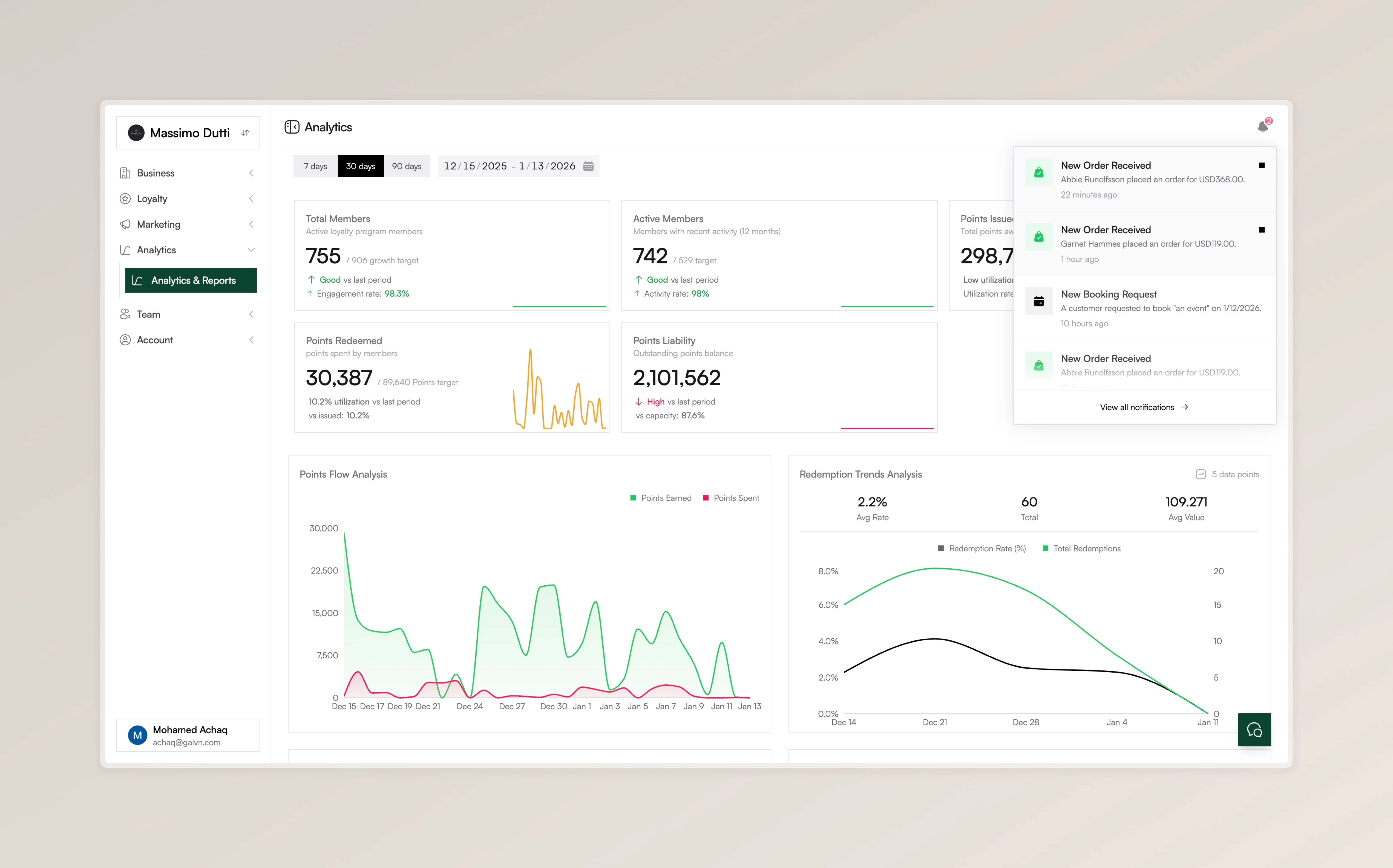1393x868 pixels.
Task: Click the Business icon in the sidebar
Action: [125, 173]
